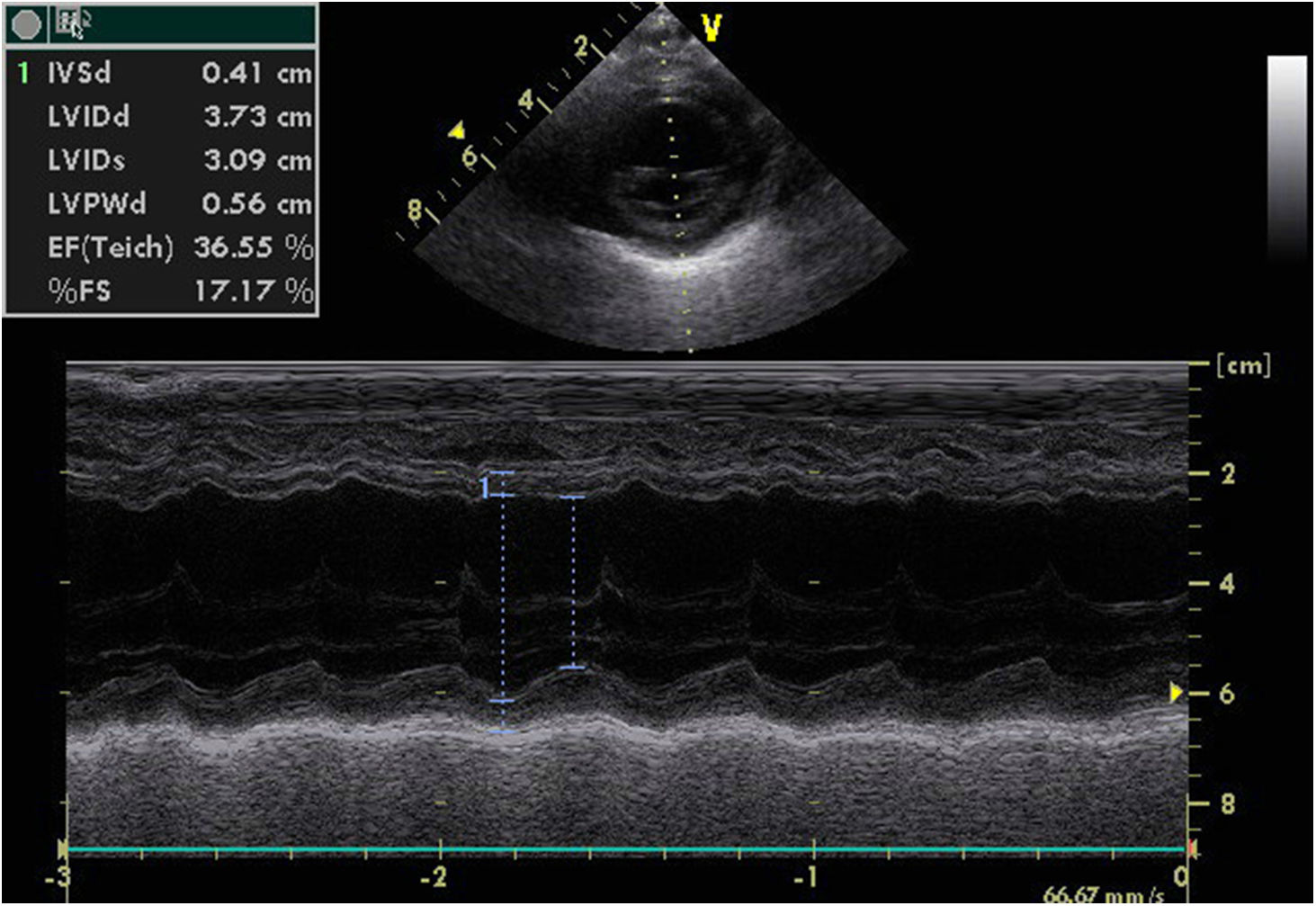Click the measurement worksheet icon in panel header
Screen dimensions: 1316x906
68,23
